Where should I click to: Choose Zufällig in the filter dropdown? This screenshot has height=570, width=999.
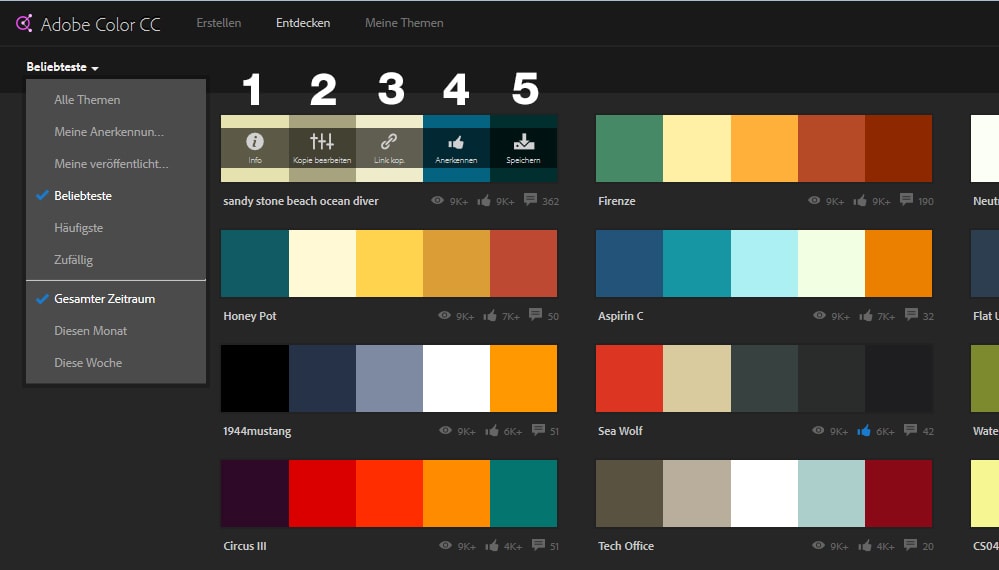point(73,260)
